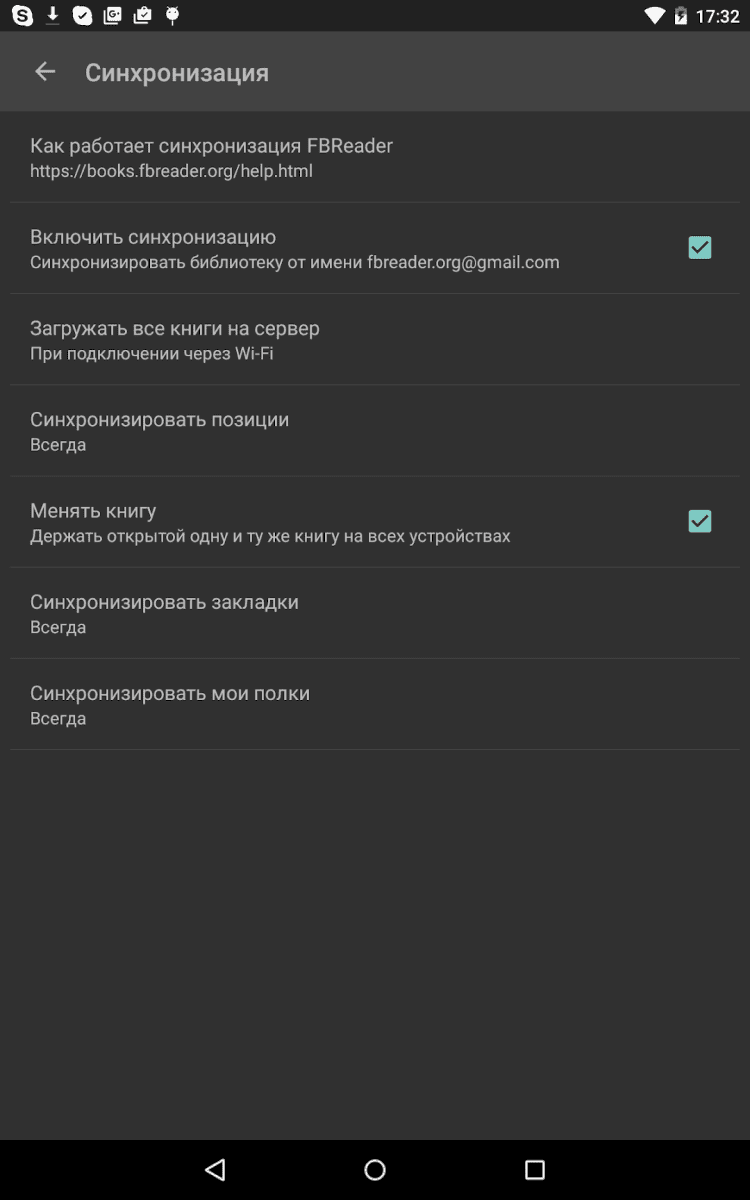The image size is (750, 1200).
Task: Tap the download notification icon
Action: (53, 16)
